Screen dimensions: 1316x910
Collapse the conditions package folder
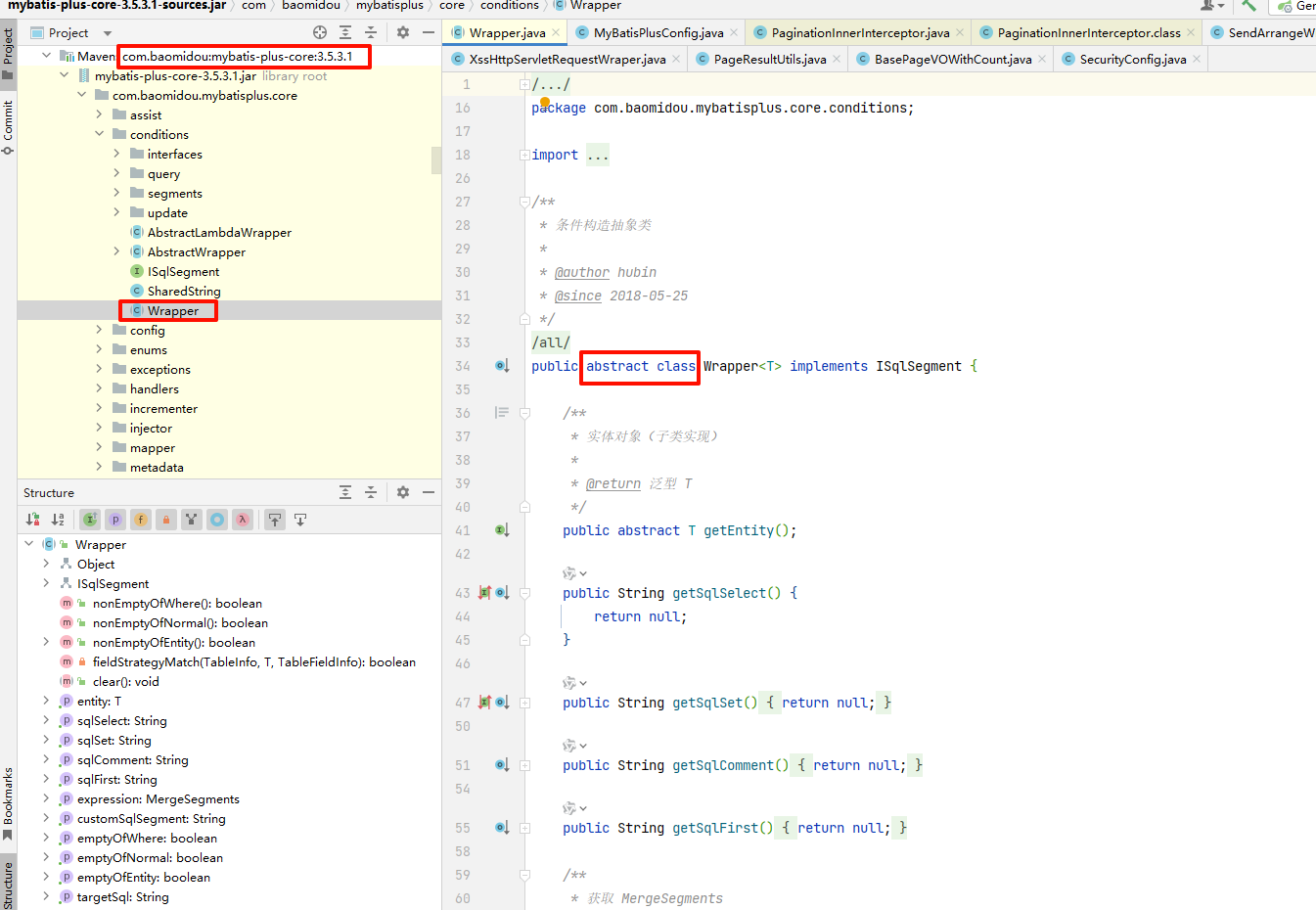click(x=99, y=134)
